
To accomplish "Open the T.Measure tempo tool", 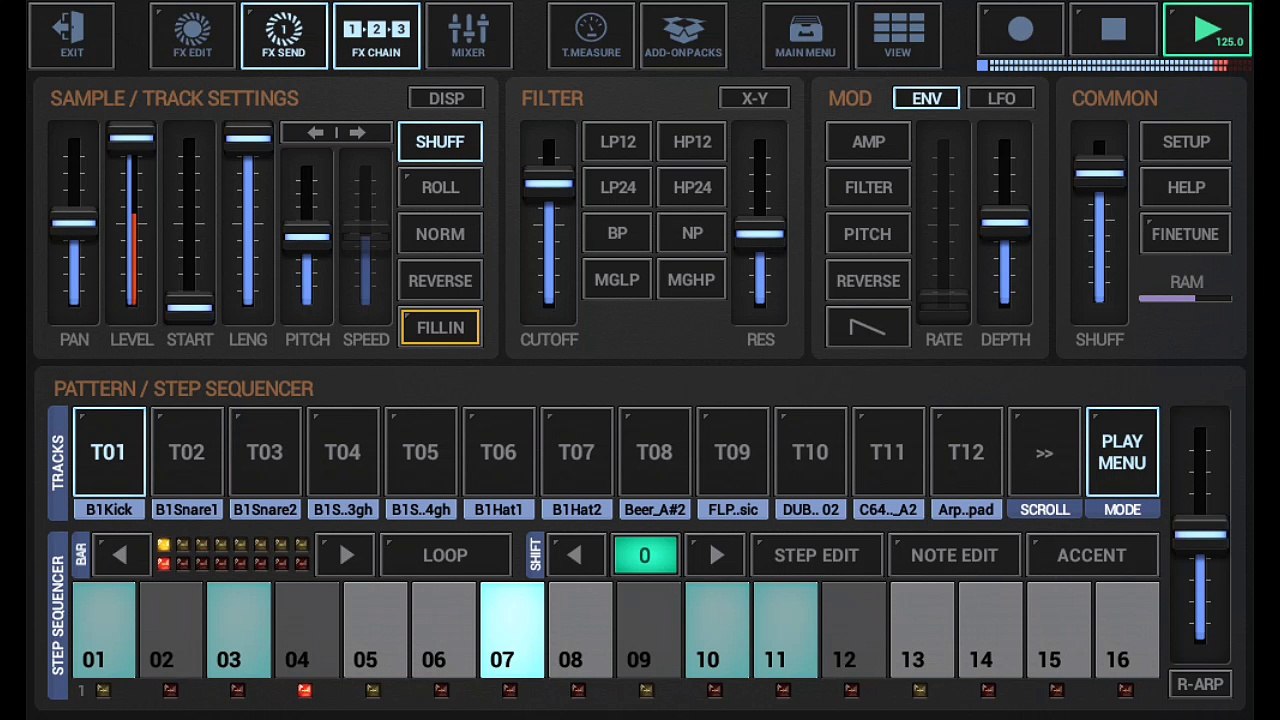I will [591, 36].
